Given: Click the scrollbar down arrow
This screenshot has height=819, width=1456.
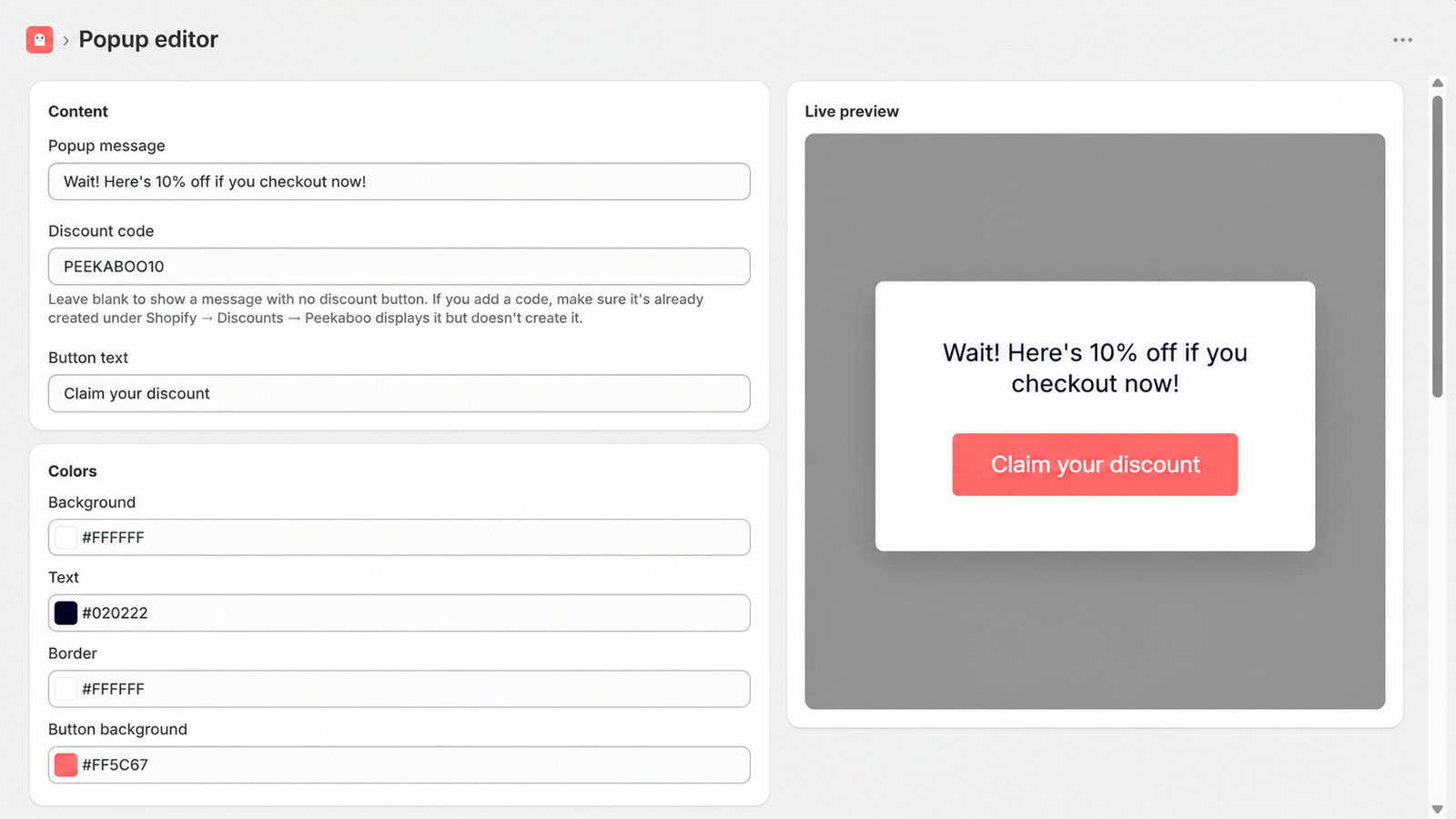Looking at the screenshot, I should (x=1438, y=809).
